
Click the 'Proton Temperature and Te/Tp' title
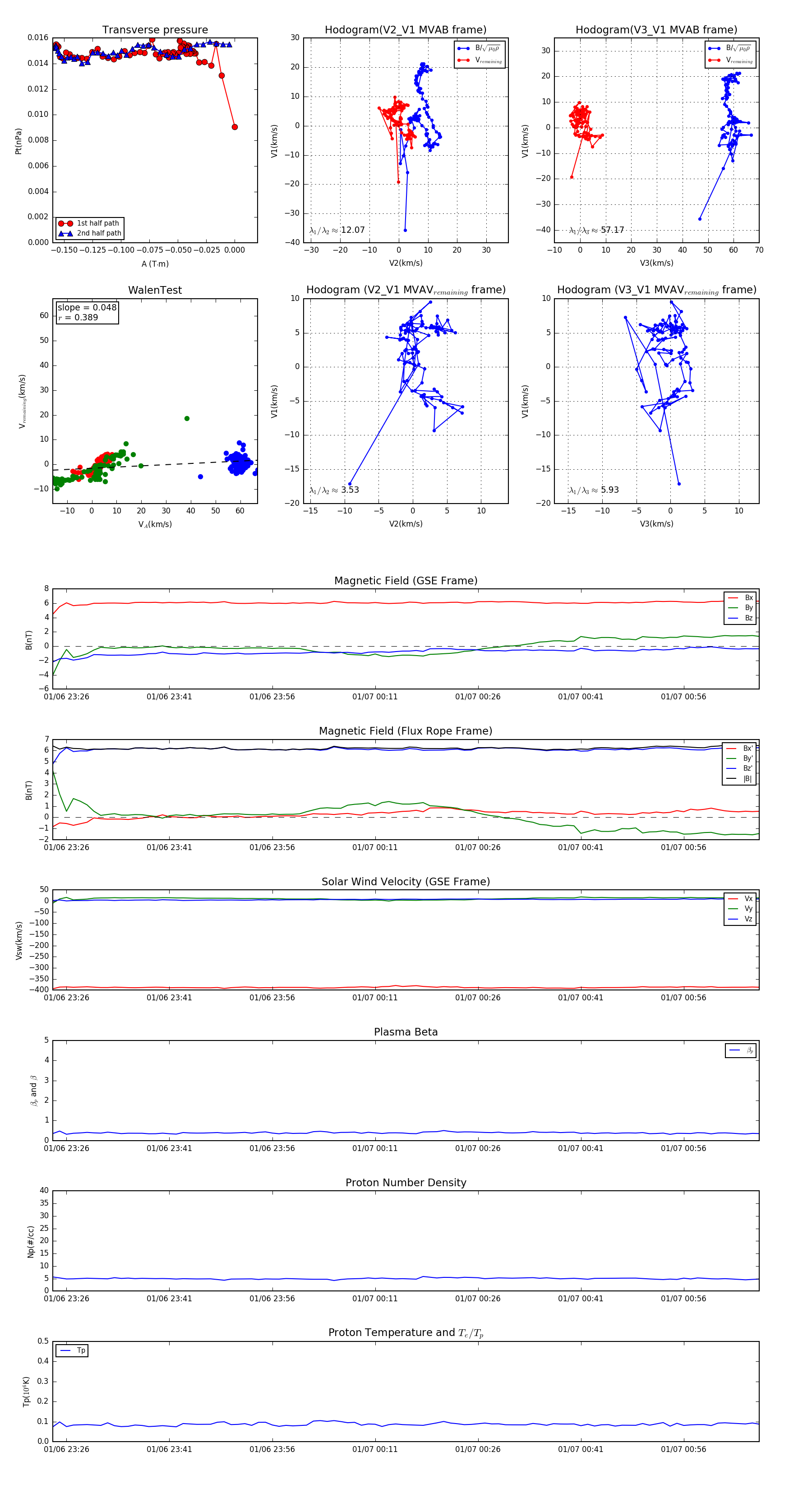406,1333
